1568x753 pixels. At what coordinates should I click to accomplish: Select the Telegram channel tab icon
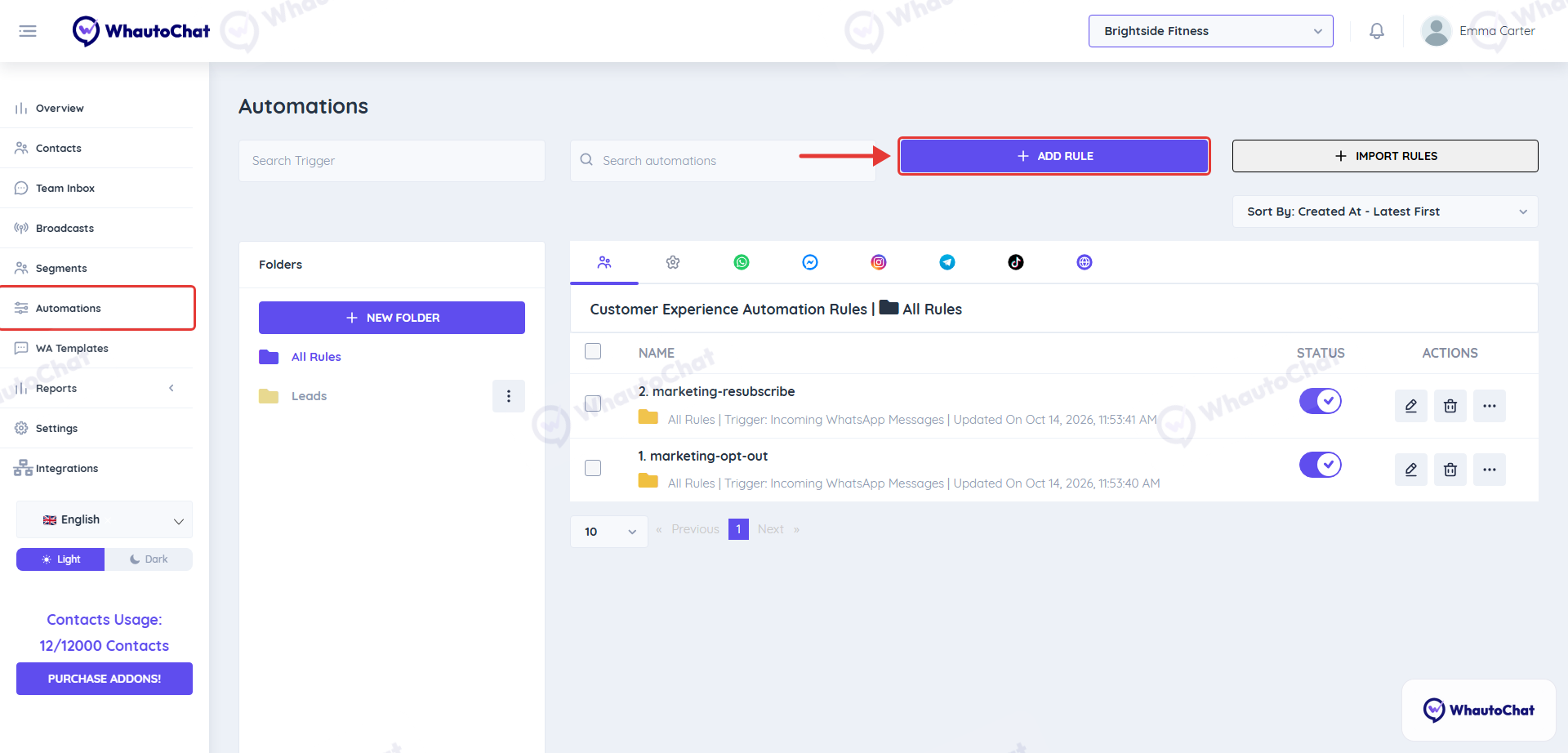[x=947, y=262]
